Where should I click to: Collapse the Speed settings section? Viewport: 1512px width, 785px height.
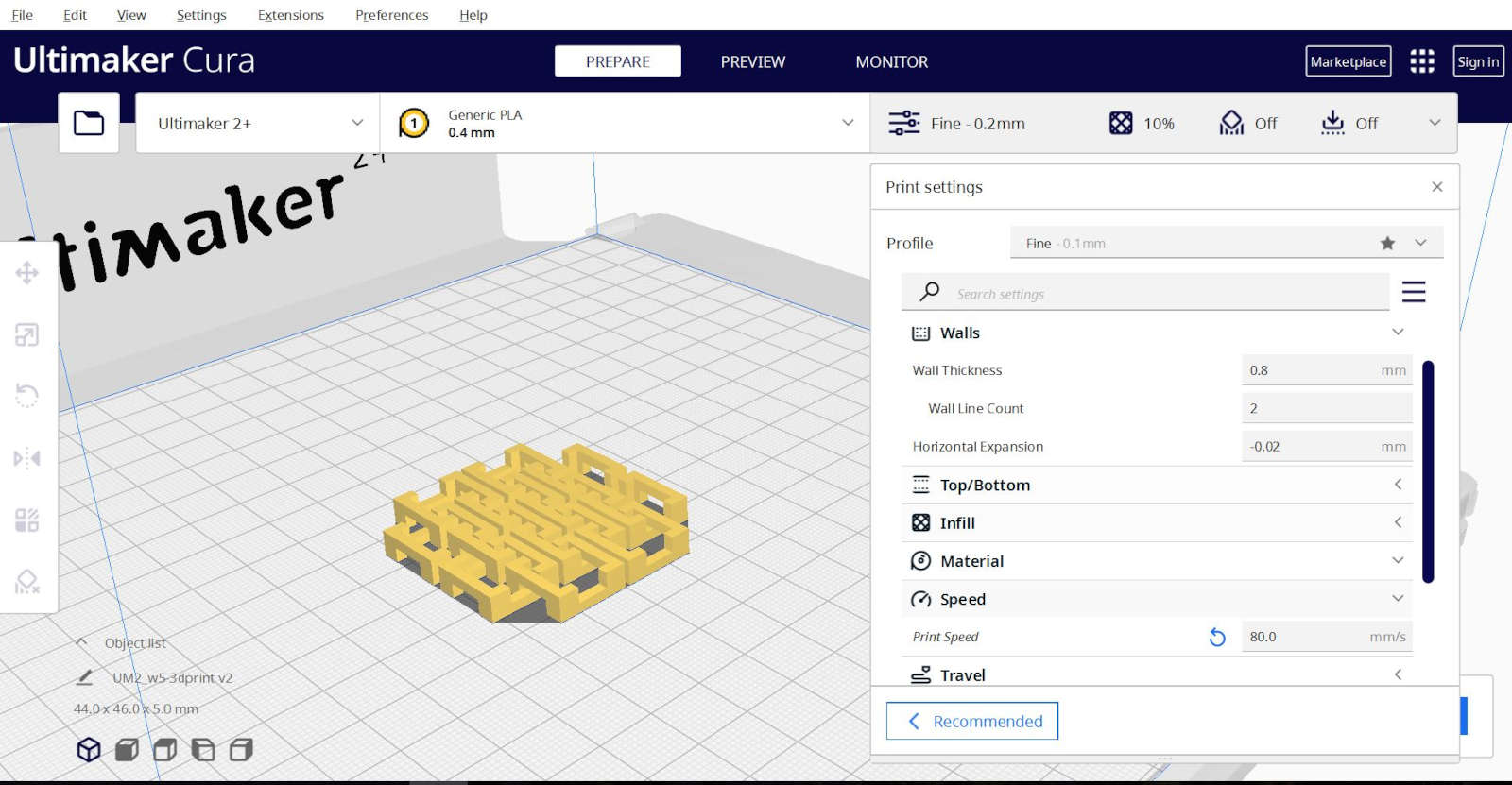click(1398, 598)
